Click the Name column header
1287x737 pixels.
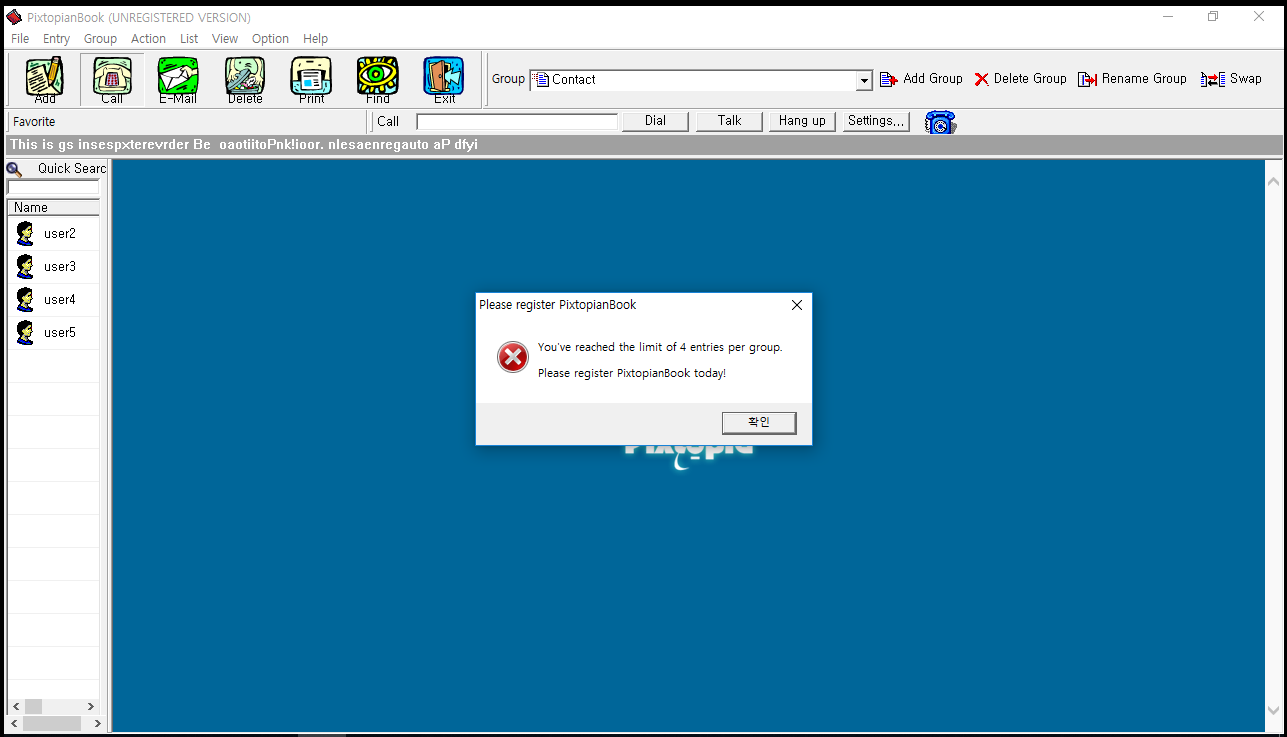coord(53,207)
